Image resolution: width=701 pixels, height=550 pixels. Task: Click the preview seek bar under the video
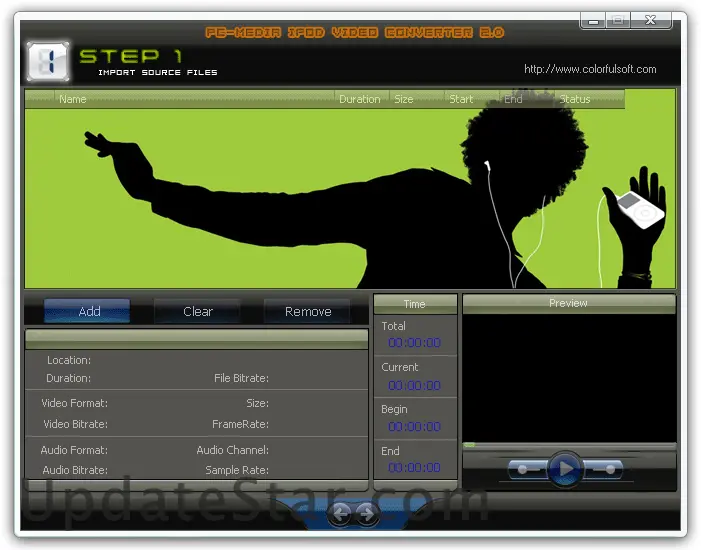coord(568,445)
